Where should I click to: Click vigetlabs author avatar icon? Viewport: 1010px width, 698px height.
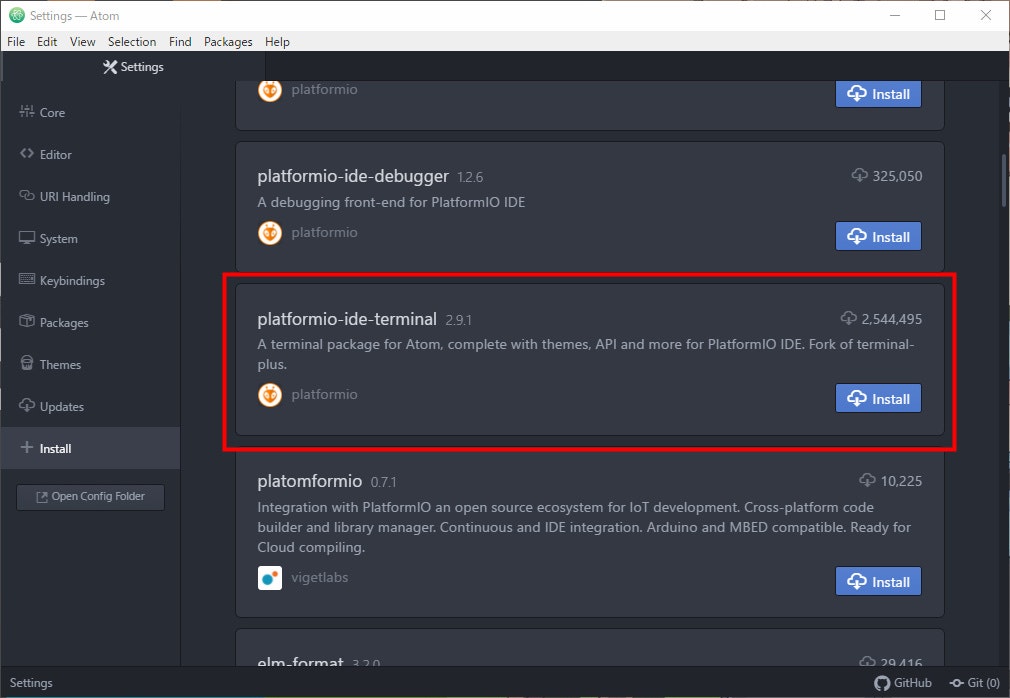(270, 578)
